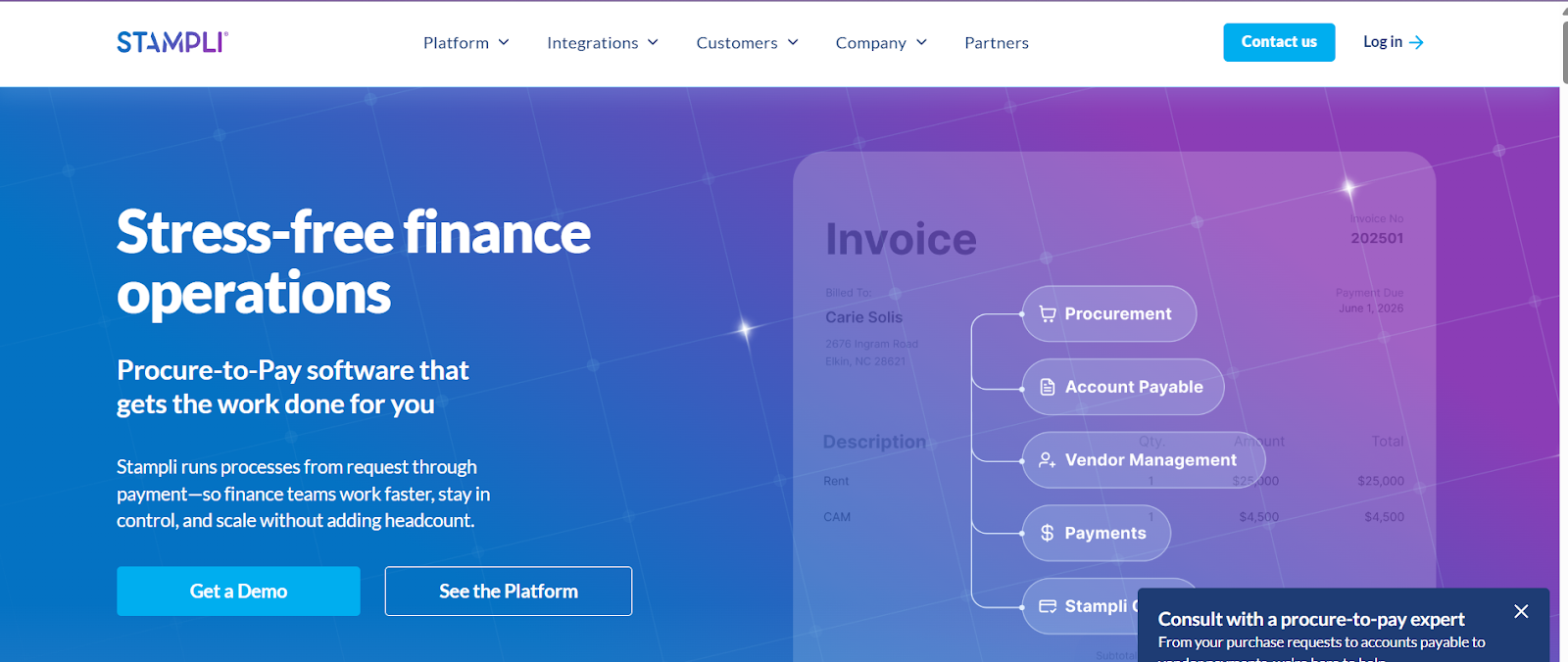The width and height of the screenshot is (1568, 662).
Task: Click Consult with a procure-to-pay expert heading
Action: [x=1311, y=619]
